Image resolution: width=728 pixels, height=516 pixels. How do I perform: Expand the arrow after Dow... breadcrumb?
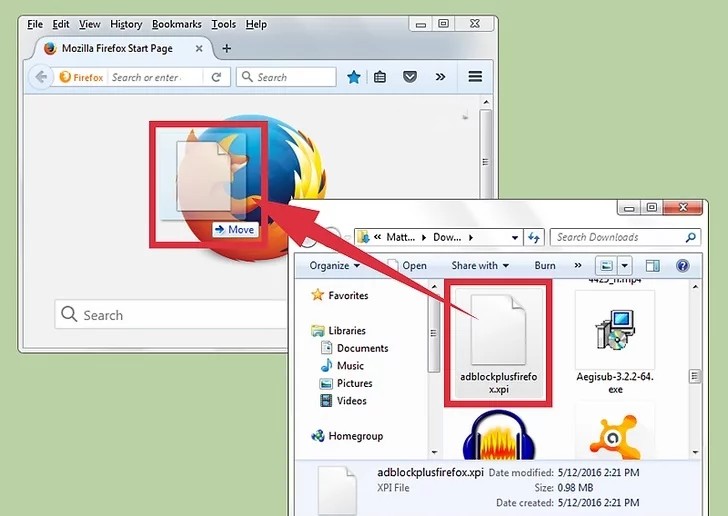471,237
